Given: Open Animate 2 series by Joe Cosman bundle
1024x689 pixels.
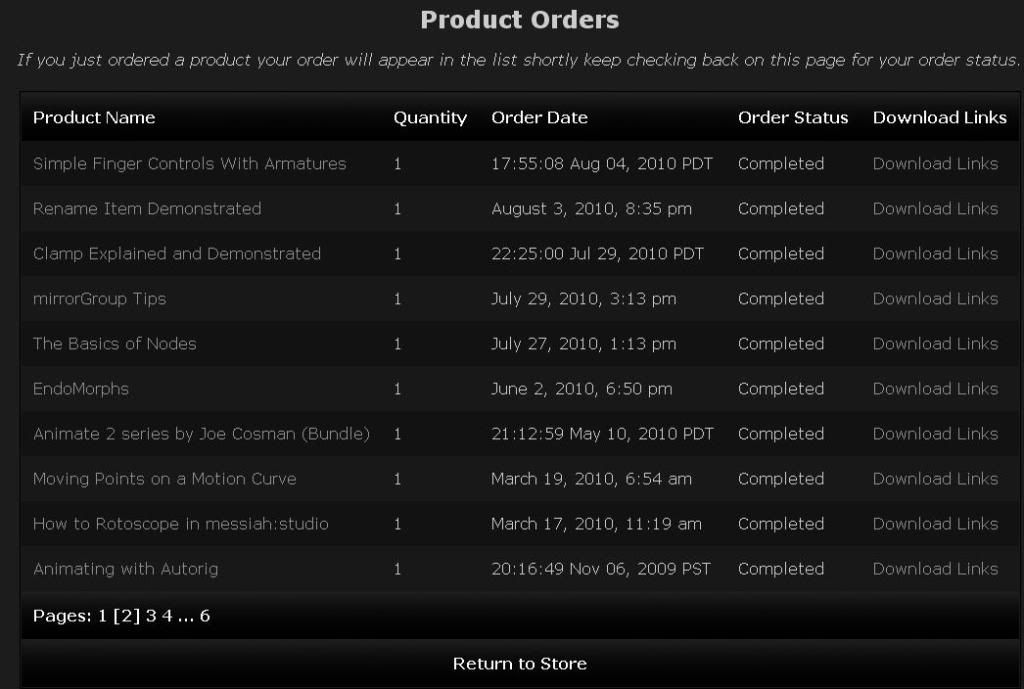Looking at the screenshot, I should (x=201, y=434).
